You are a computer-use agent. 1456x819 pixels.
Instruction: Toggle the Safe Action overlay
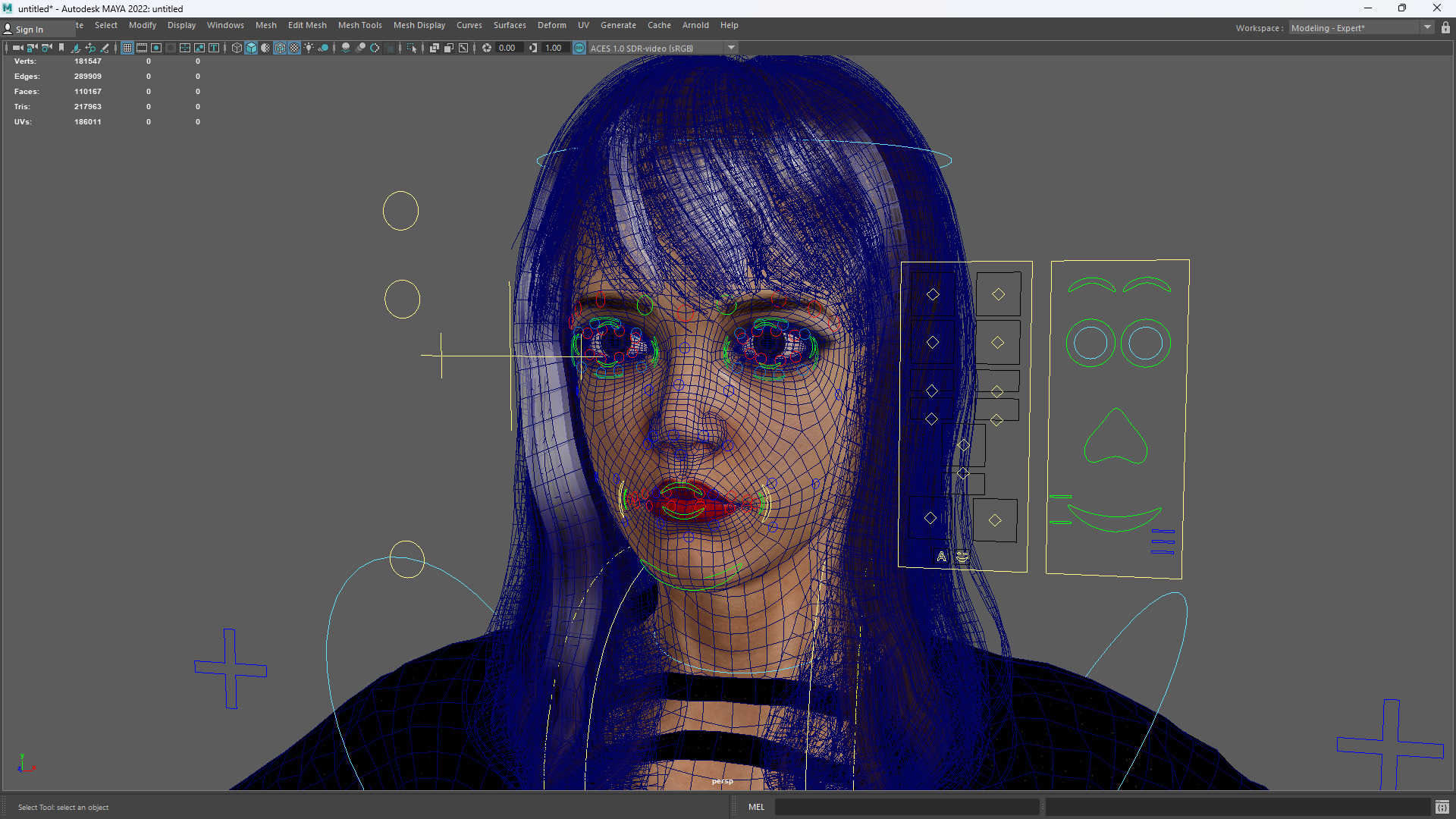pos(199,48)
